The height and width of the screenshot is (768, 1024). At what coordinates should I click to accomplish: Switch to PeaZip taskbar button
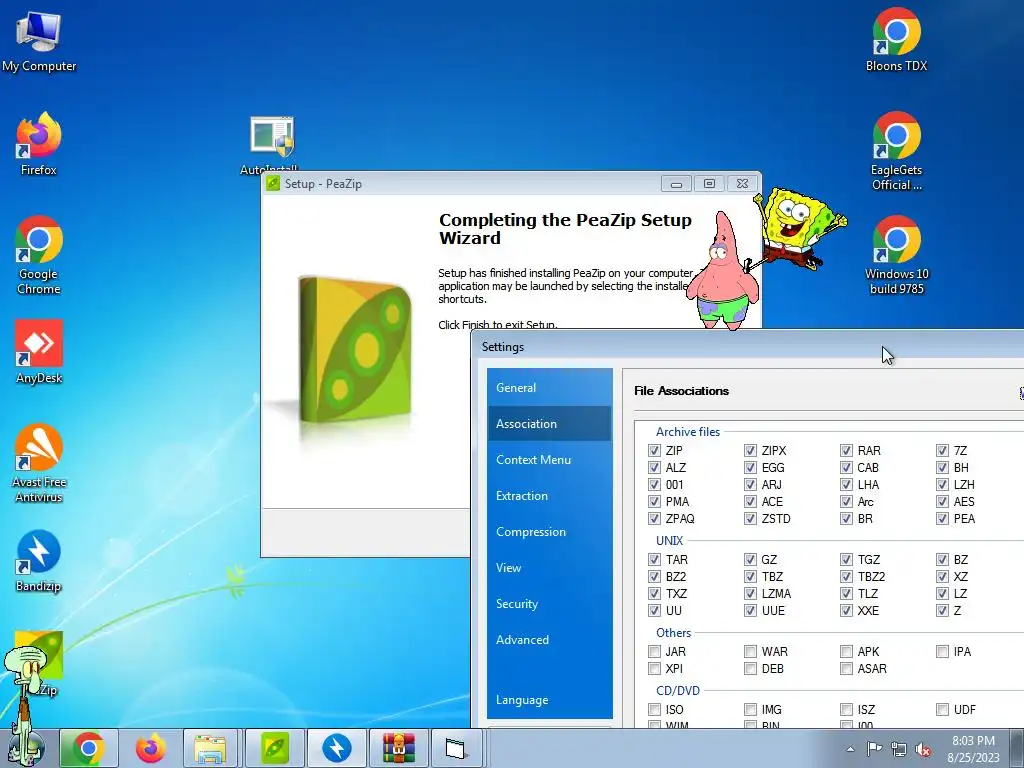(x=275, y=748)
